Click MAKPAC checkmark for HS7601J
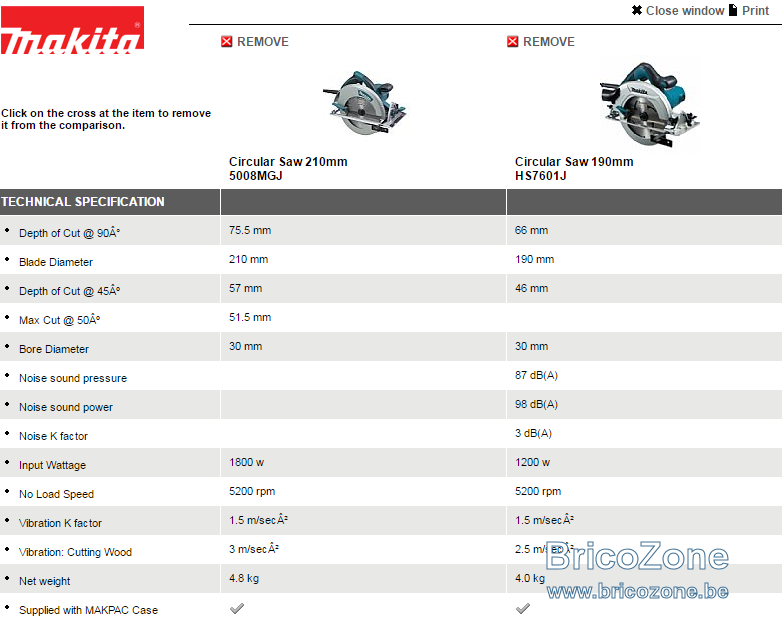 coord(523,609)
